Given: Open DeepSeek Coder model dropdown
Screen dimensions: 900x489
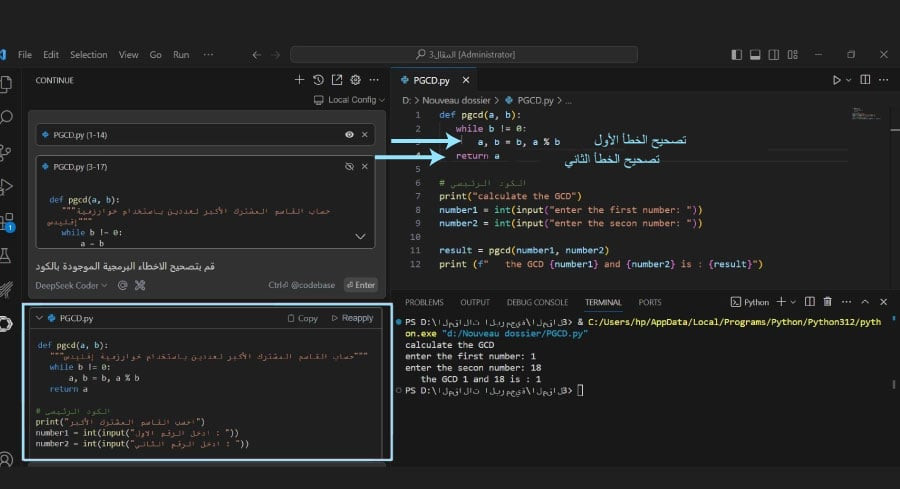Looking at the screenshot, I should (x=71, y=285).
